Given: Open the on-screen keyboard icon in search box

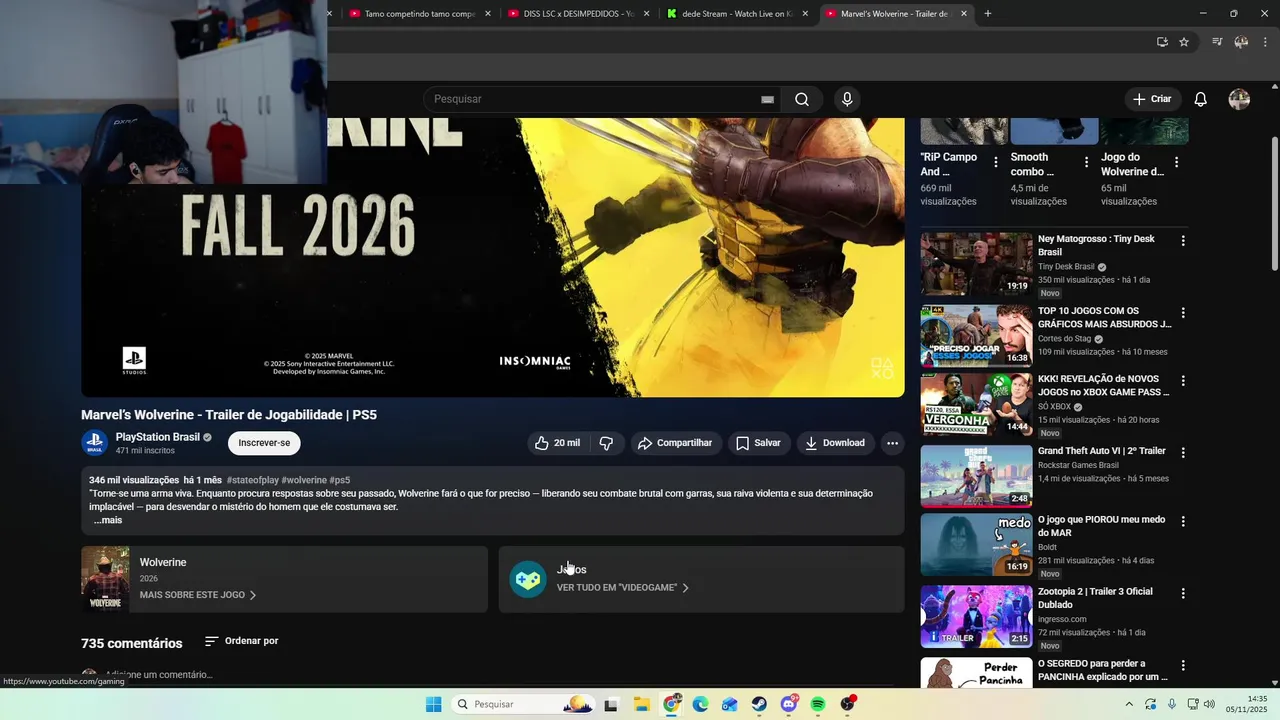Looking at the screenshot, I should coord(767,99).
